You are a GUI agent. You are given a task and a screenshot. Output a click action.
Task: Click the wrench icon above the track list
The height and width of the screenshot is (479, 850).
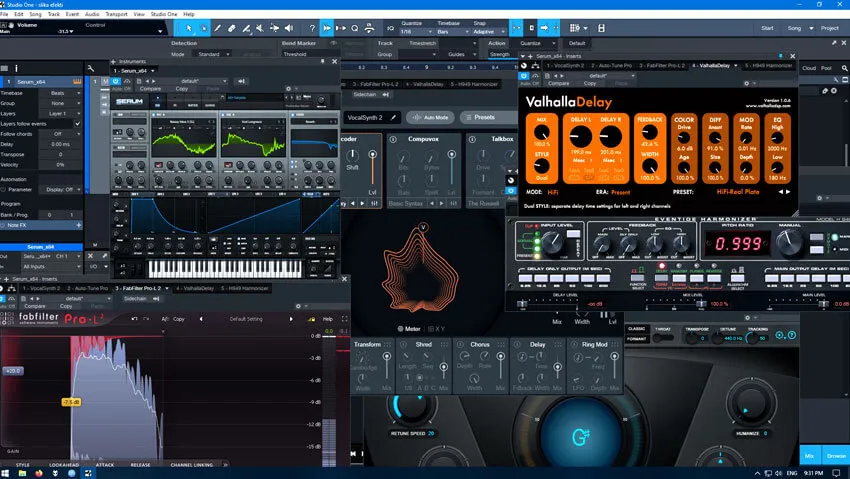[91, 68]
